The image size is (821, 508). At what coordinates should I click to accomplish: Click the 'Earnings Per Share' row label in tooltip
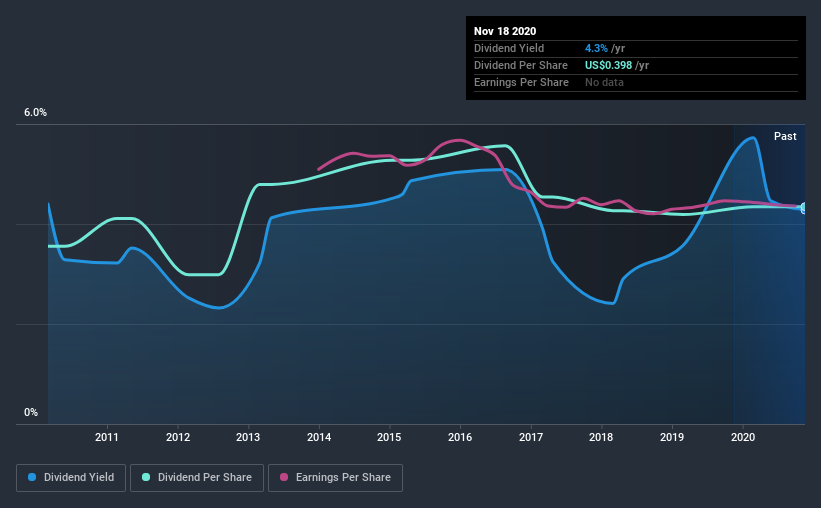(521, 82)
